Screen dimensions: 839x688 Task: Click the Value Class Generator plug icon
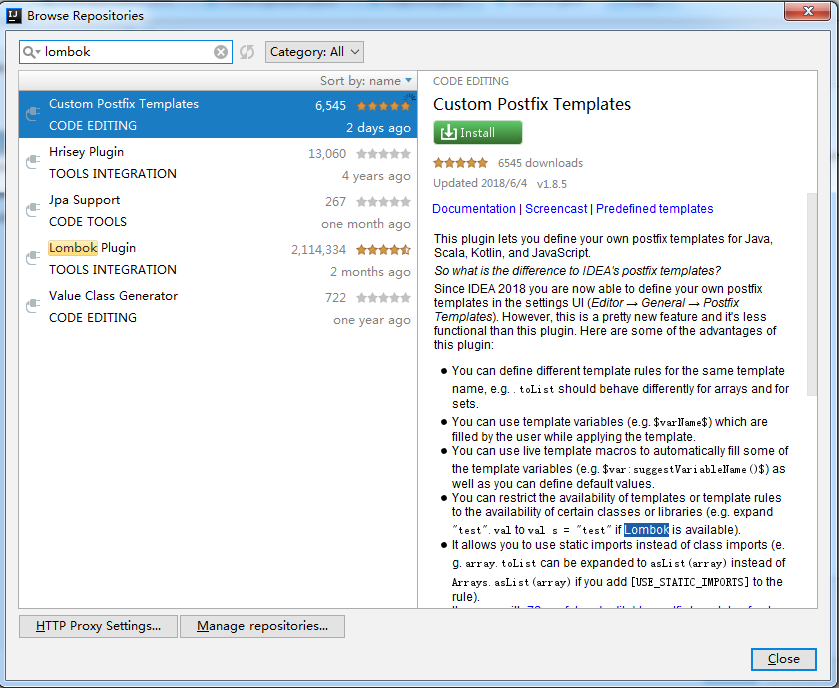tap(33, 306)
